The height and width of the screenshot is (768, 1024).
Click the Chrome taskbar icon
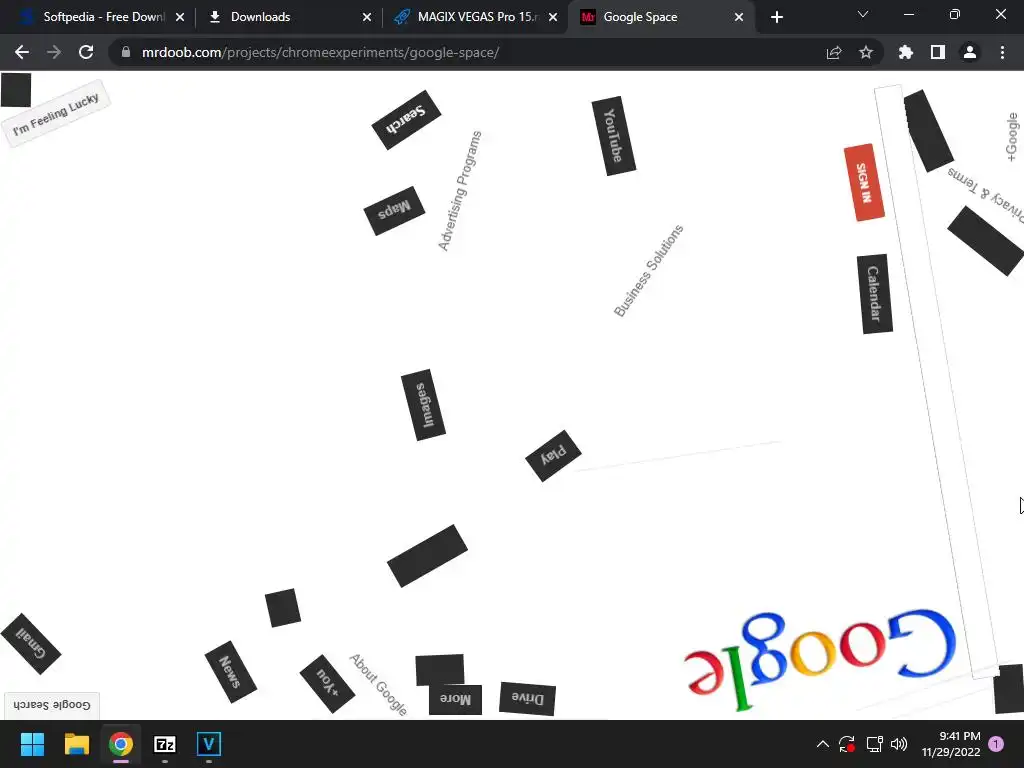click(x=121, y=744)
